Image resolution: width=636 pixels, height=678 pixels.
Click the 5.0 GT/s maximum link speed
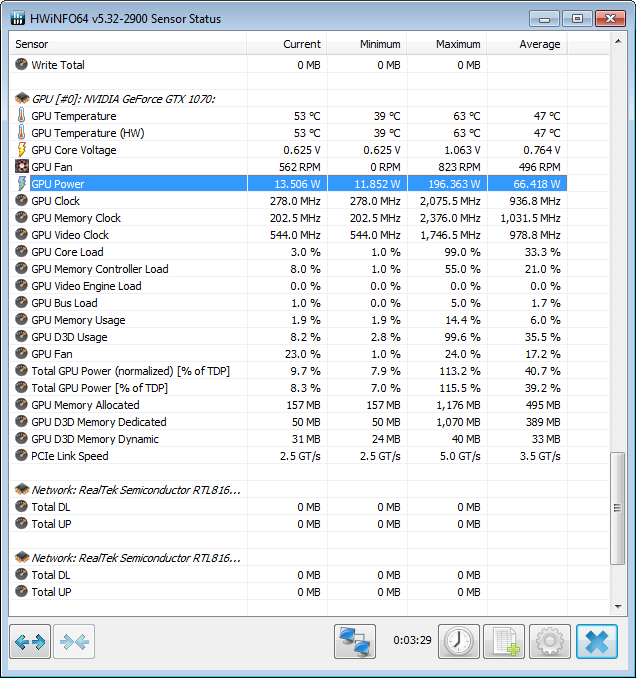click(x=460, y=456)
